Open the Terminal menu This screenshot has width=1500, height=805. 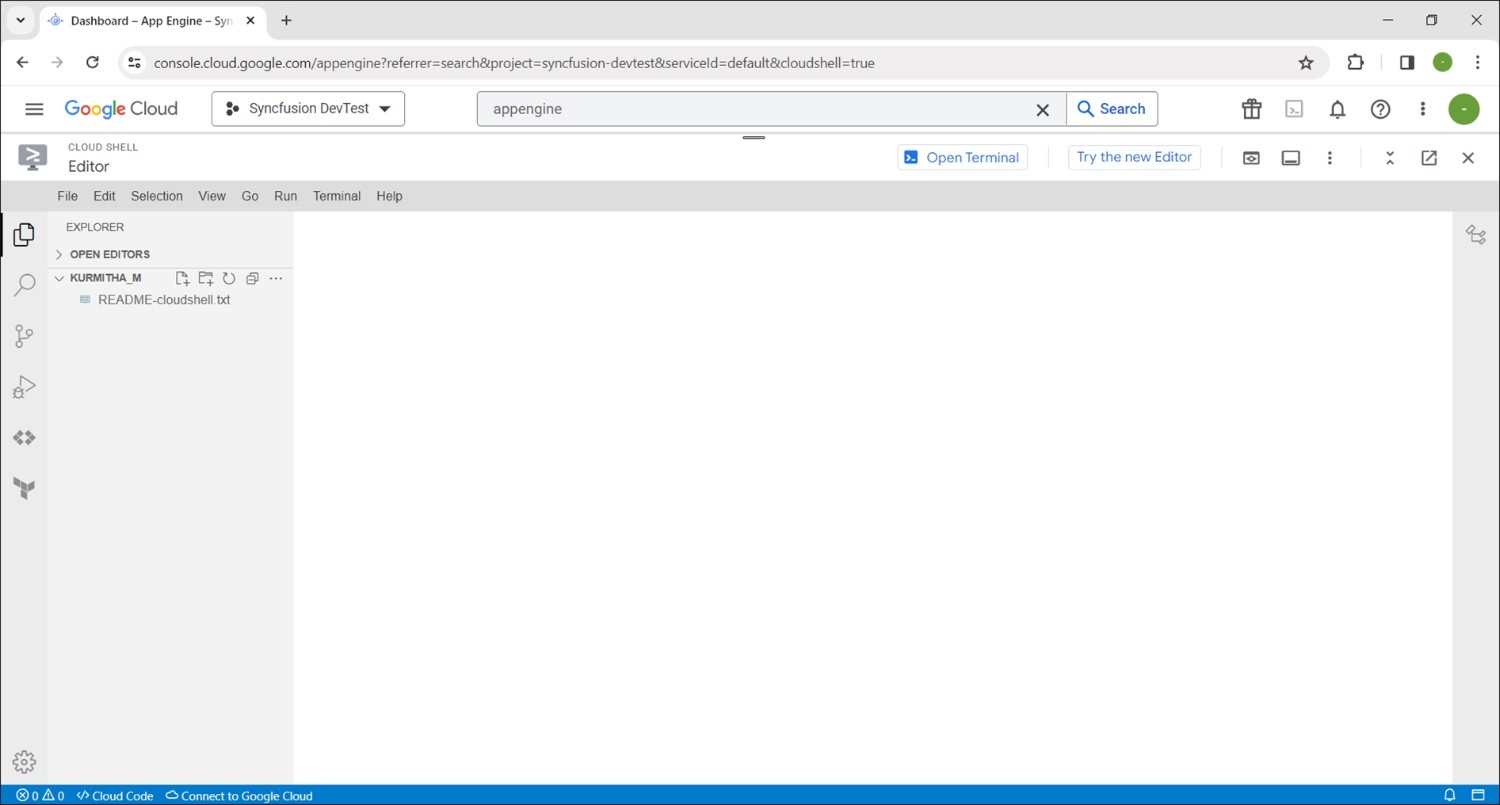click(x=336, y=196)
